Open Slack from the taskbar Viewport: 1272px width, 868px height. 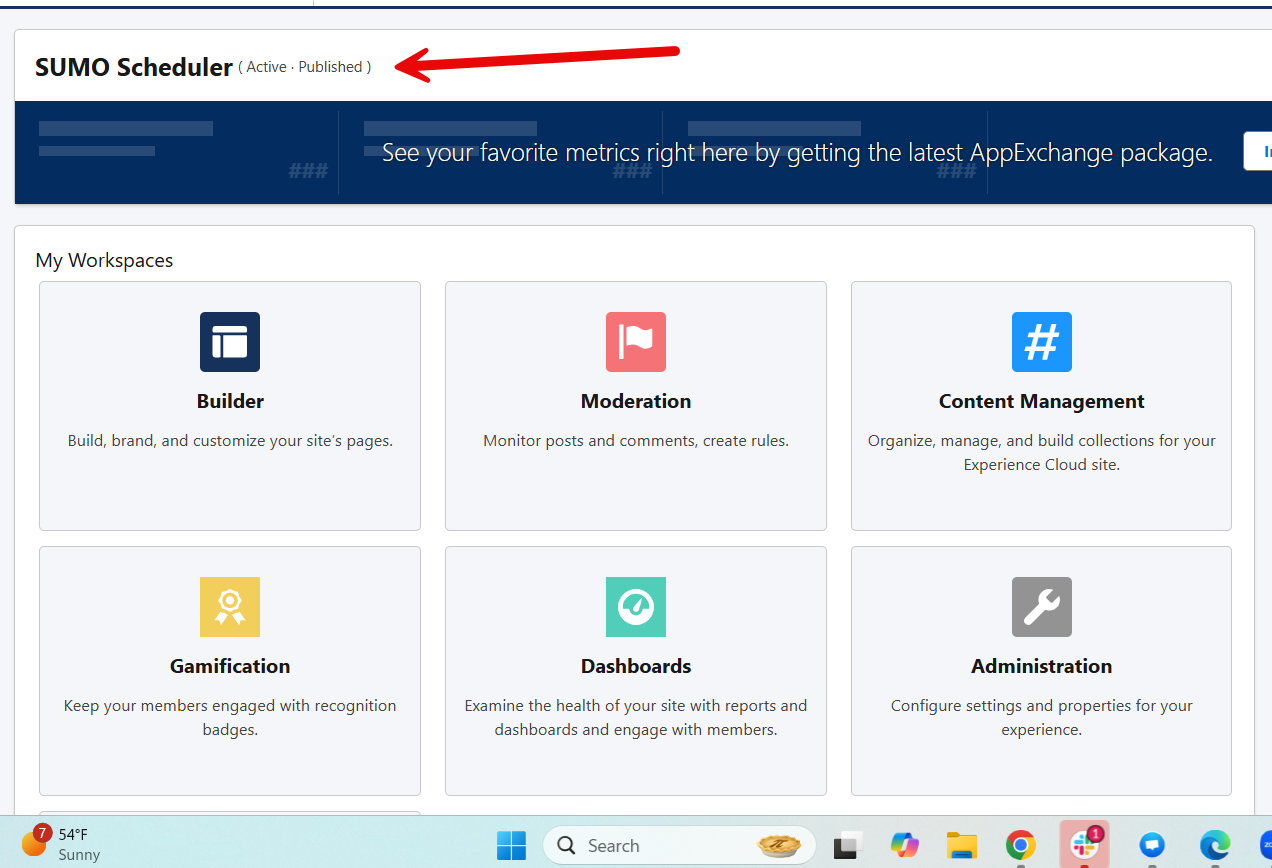click(1084, 845)
